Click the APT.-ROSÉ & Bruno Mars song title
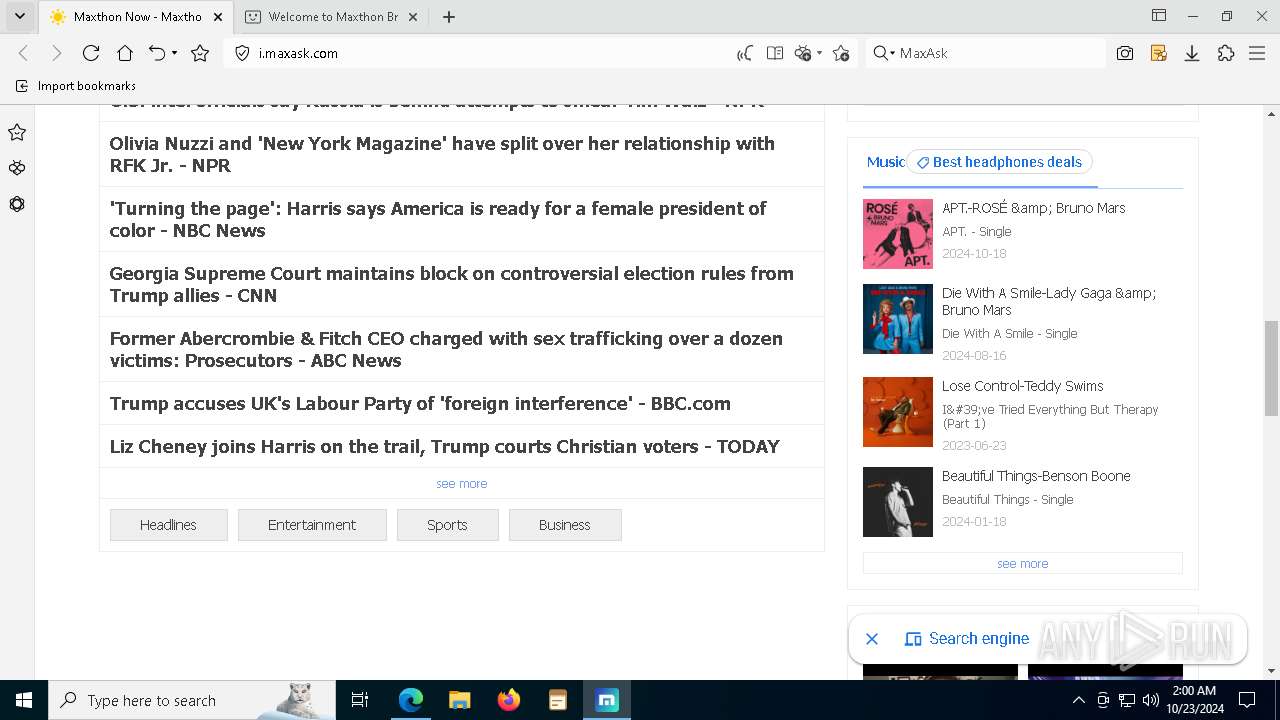The height and width of the screenshot is (720, 1280). click(x=1034, y=208)
